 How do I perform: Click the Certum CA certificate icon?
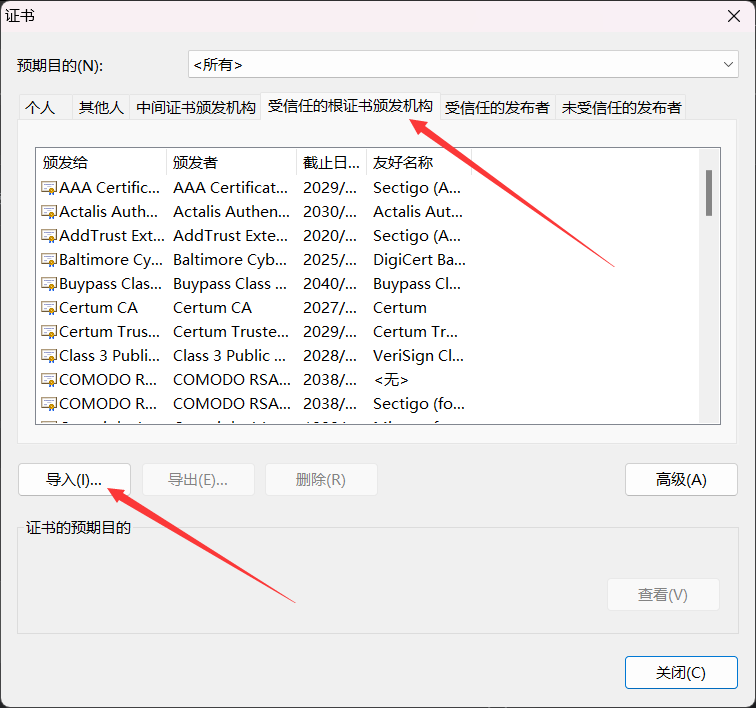[x=49, y=308]
